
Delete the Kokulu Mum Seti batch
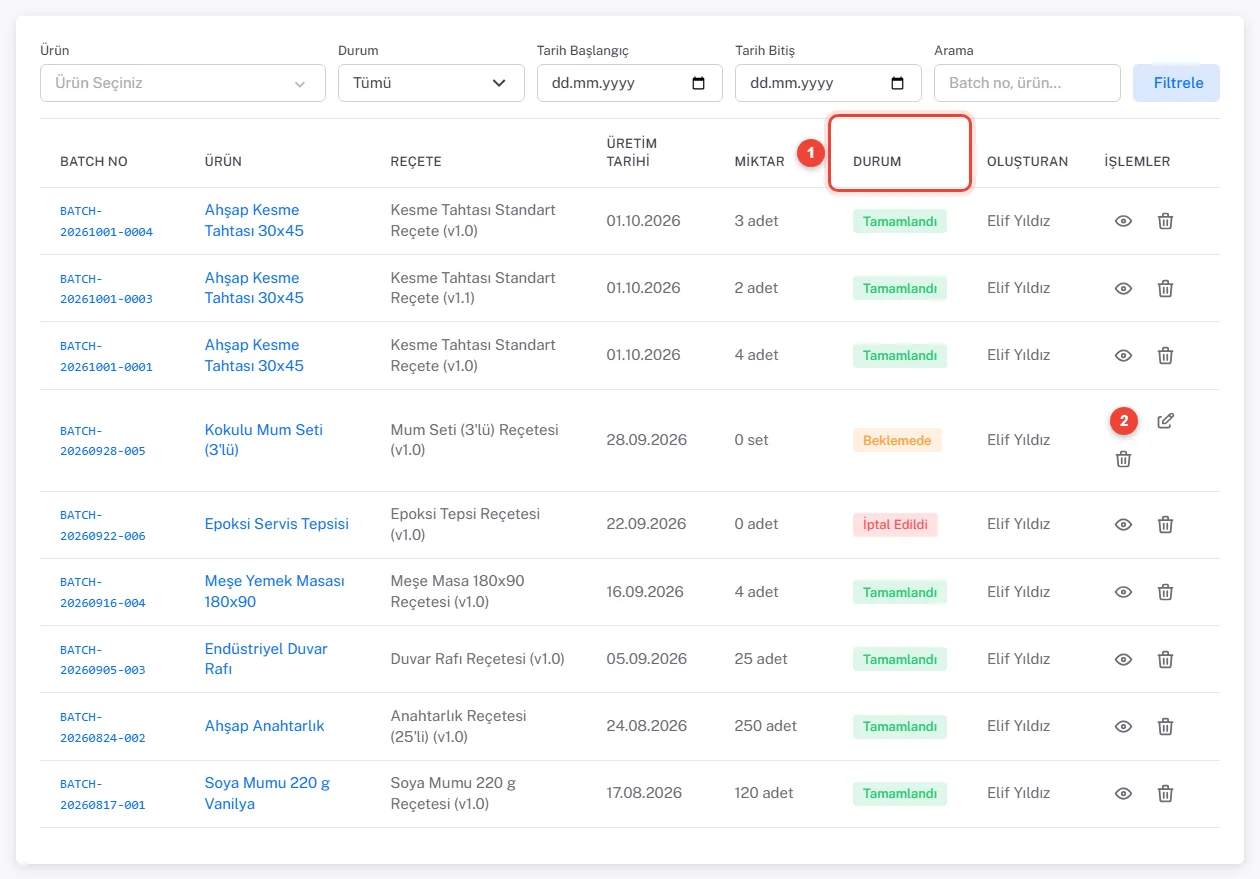(x=1123, y=459)
